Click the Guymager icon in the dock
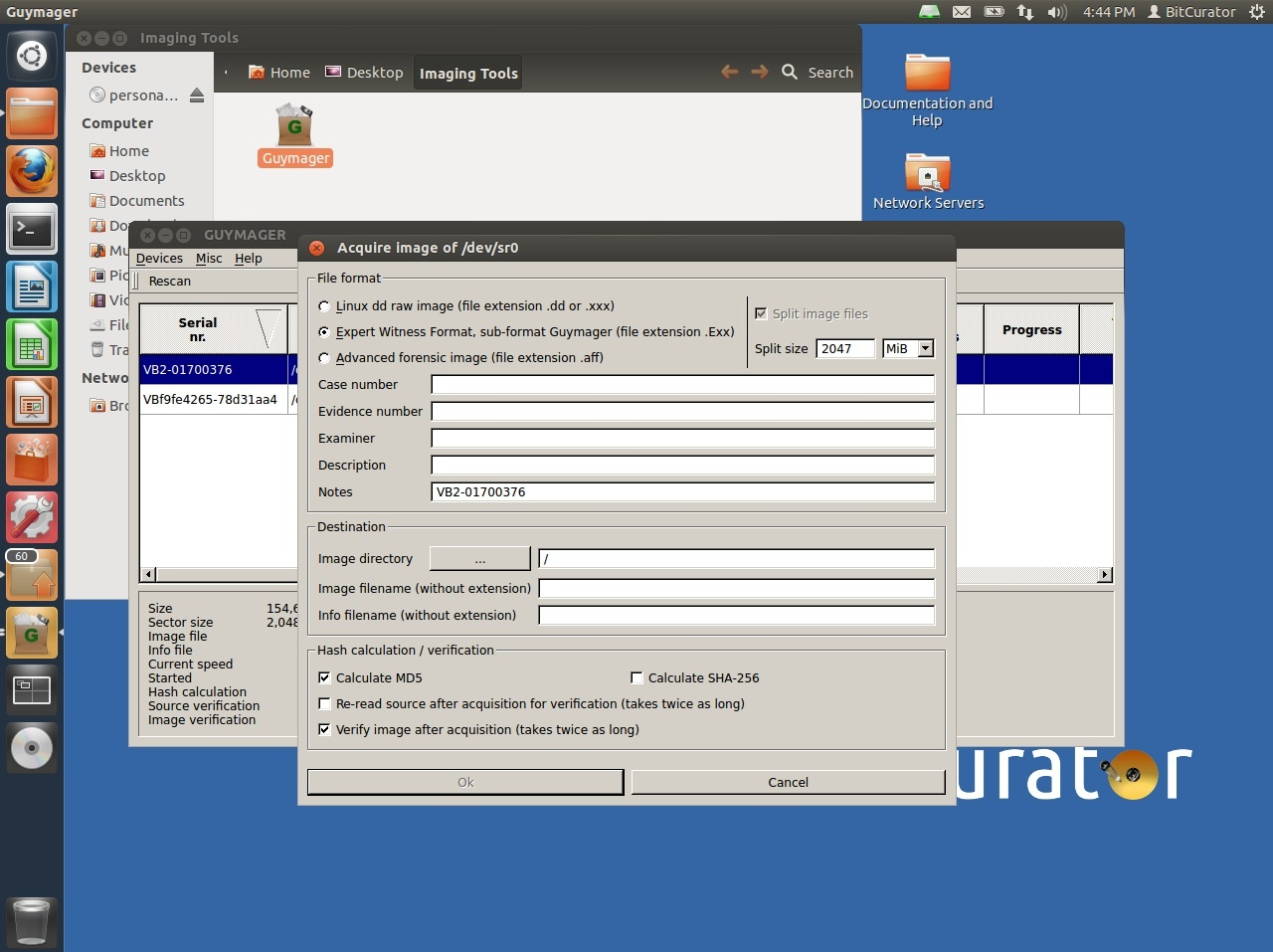1273x952 pixels. [x=32, y=633]
